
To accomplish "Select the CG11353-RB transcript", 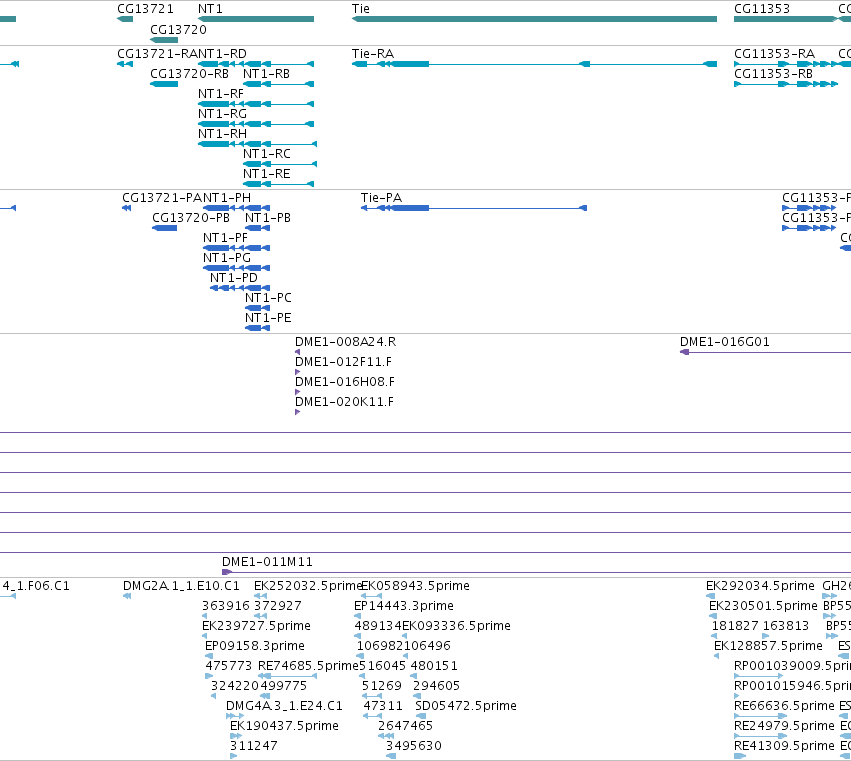I will pos(786,84).
